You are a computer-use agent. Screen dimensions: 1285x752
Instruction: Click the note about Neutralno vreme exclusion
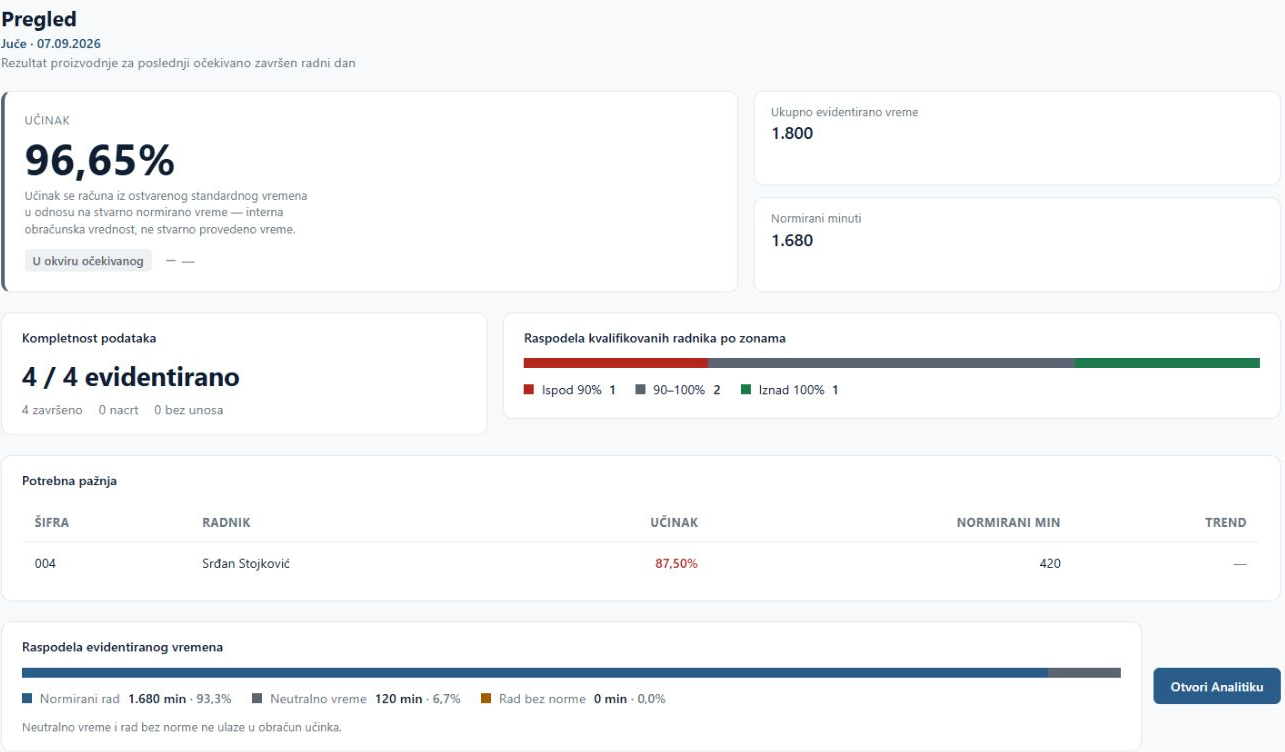(x=182, y=727)
